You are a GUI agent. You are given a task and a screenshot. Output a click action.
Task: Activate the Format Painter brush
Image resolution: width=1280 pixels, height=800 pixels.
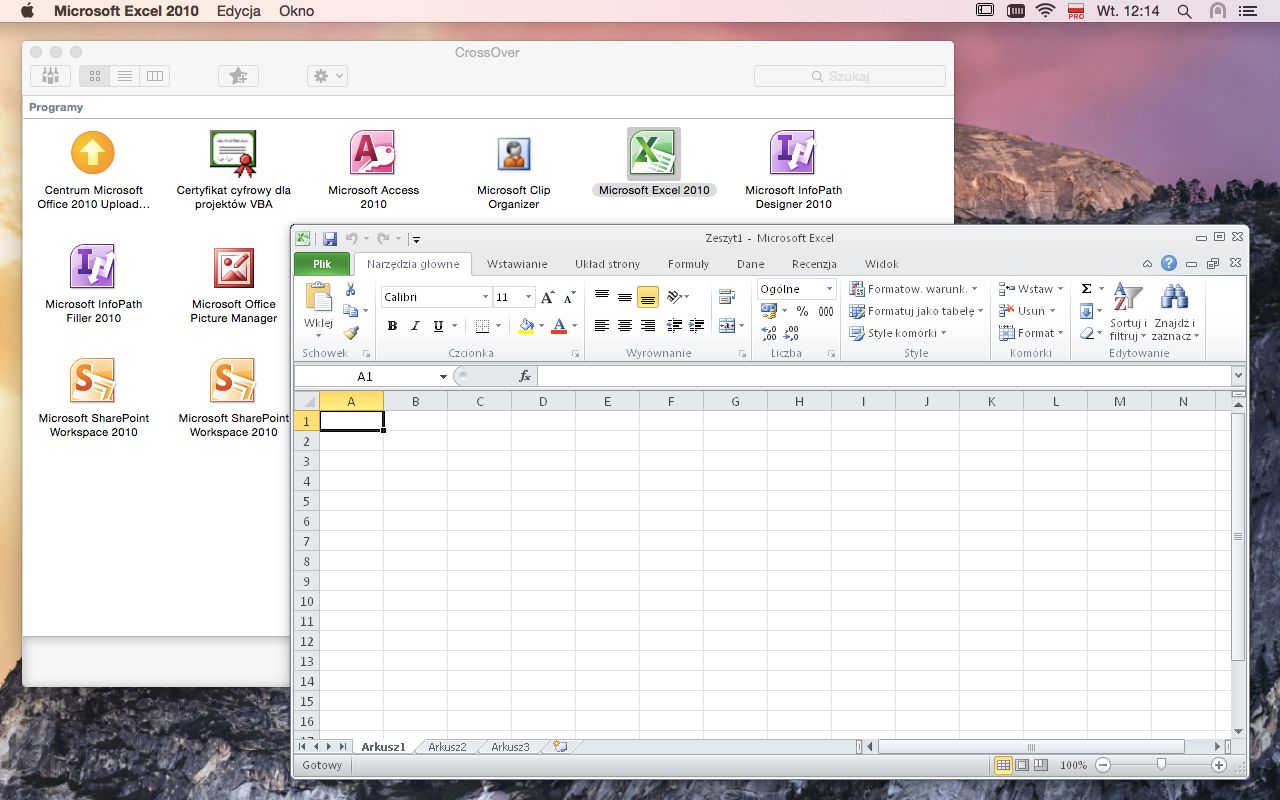351,333
